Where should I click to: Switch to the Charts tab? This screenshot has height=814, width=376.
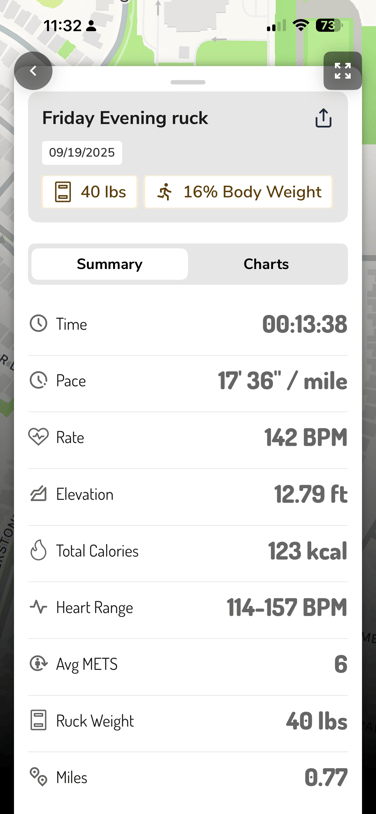coord(266,264)
